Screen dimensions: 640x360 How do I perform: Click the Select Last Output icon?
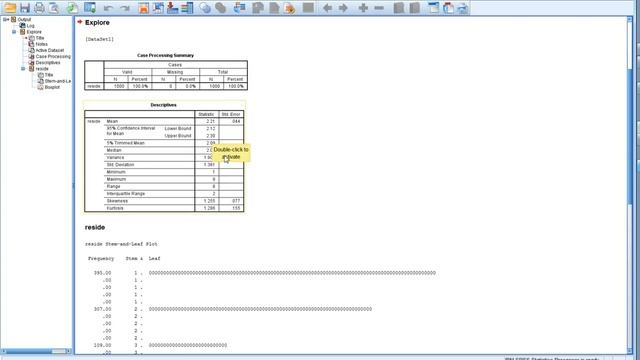click(239, 7)
